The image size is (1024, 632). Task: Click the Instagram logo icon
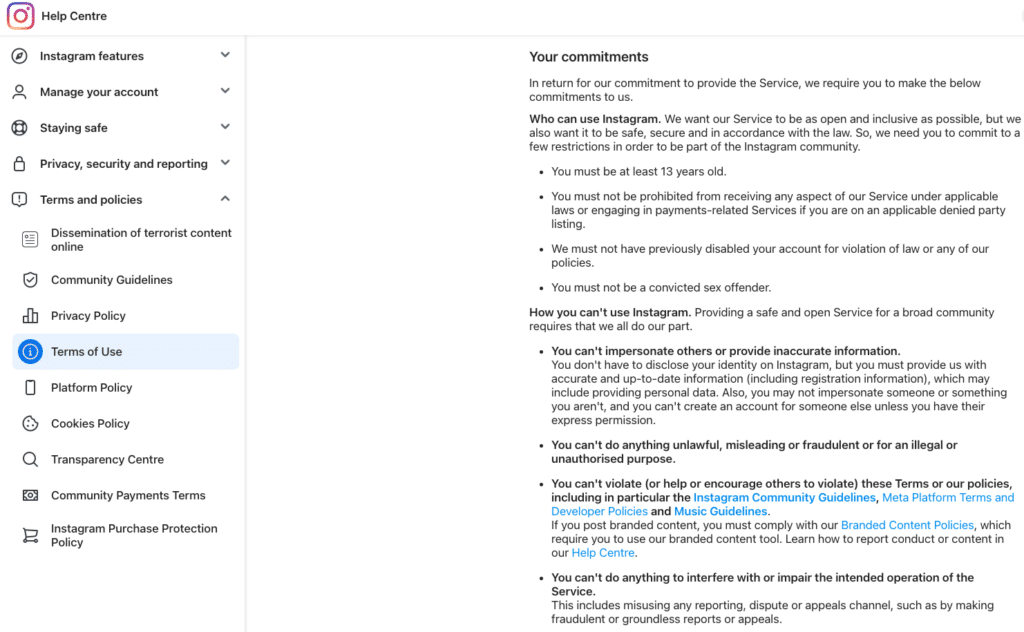click(x=20, y=16)
